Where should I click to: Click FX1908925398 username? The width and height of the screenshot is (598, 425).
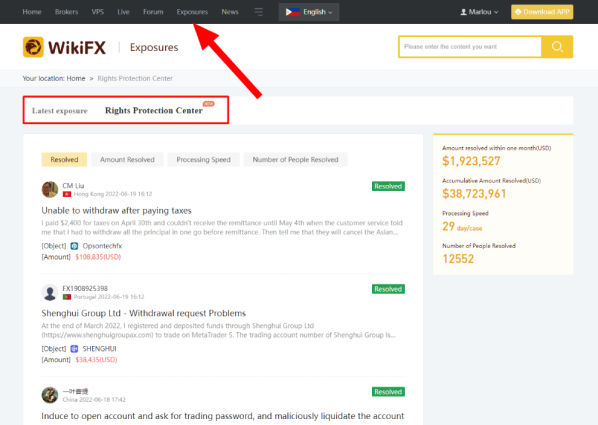point(85,288)
